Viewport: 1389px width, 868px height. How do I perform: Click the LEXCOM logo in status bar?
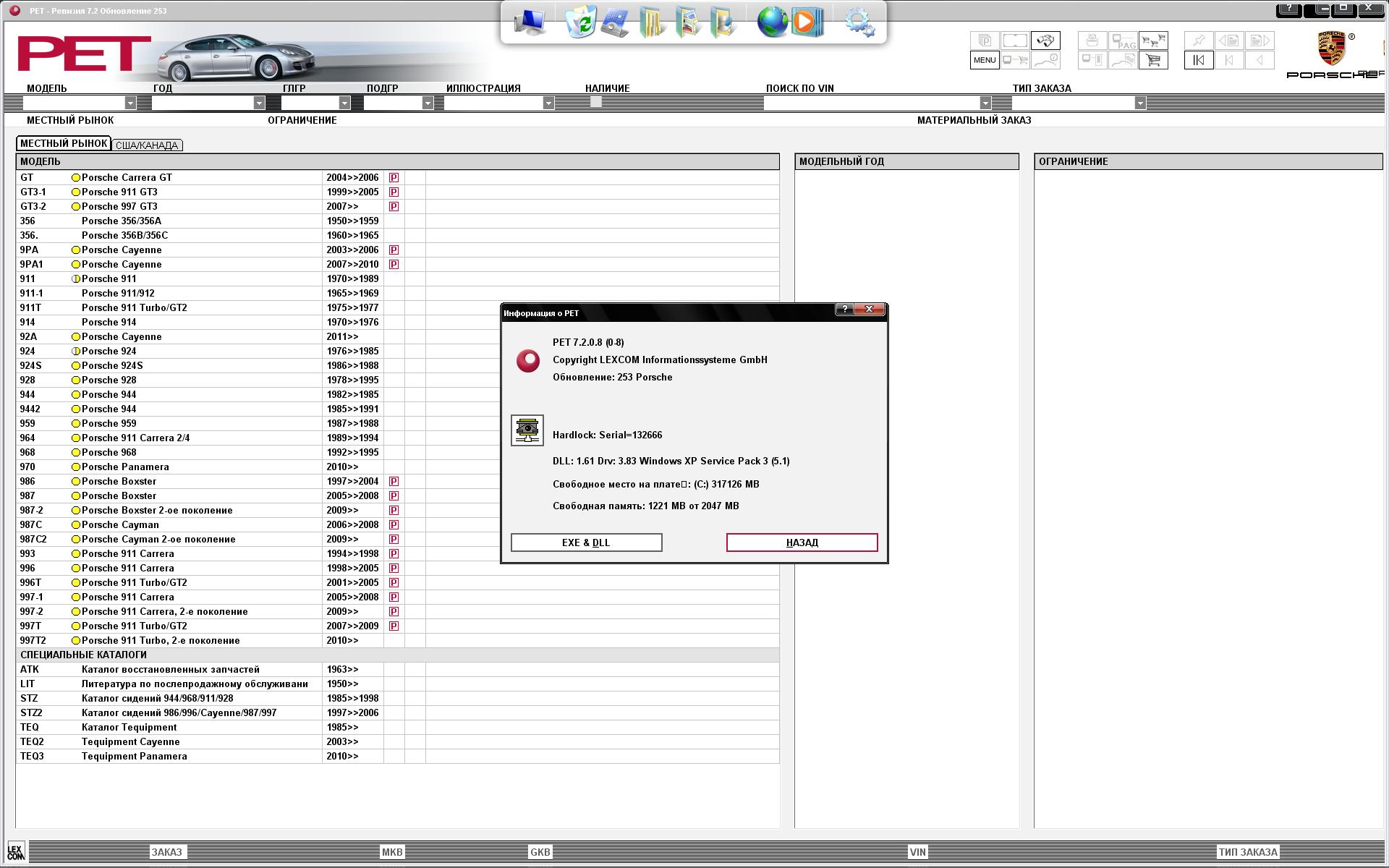[15, 851]
